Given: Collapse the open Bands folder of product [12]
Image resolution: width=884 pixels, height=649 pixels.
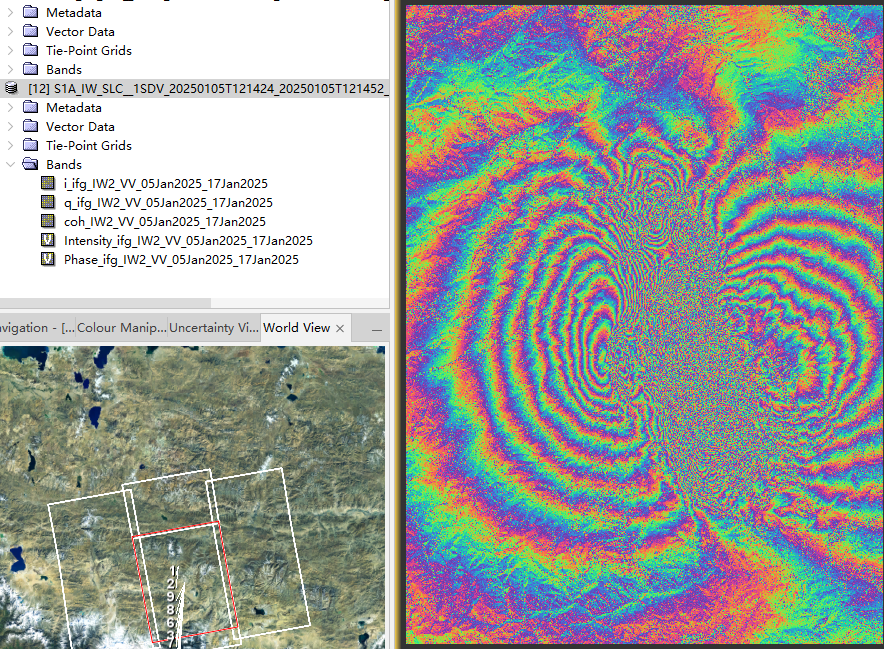Looking at the screenshot, I should point(10,164).
